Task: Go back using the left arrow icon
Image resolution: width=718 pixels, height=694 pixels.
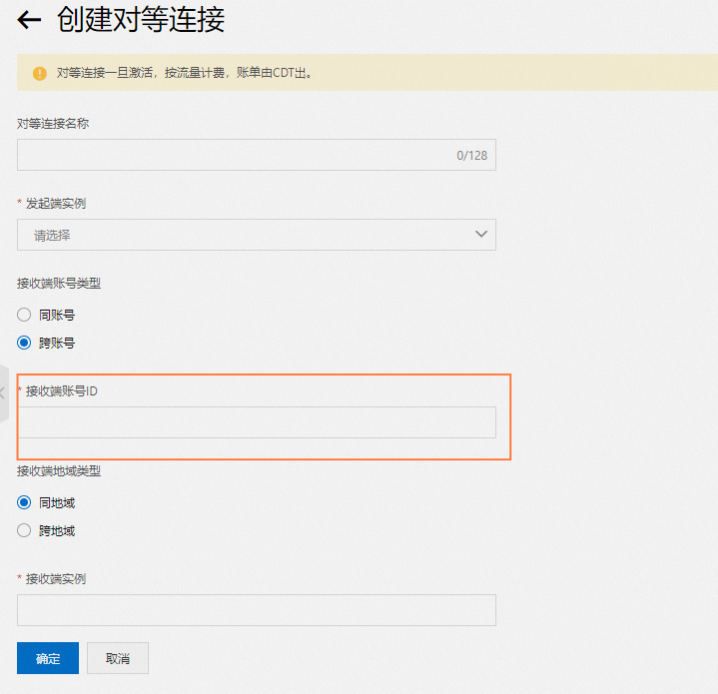Action: [x=29, y=20]
